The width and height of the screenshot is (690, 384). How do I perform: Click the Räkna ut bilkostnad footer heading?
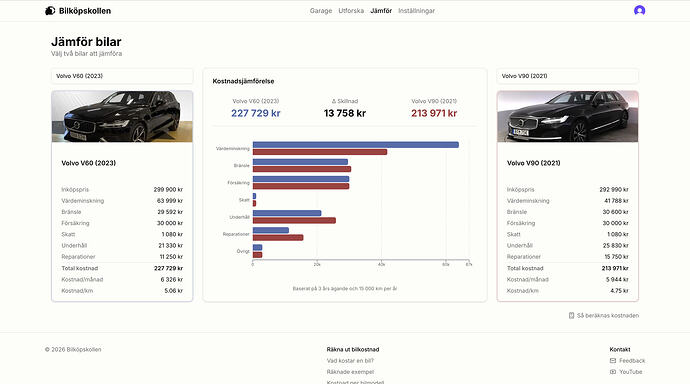coord(353,349)
